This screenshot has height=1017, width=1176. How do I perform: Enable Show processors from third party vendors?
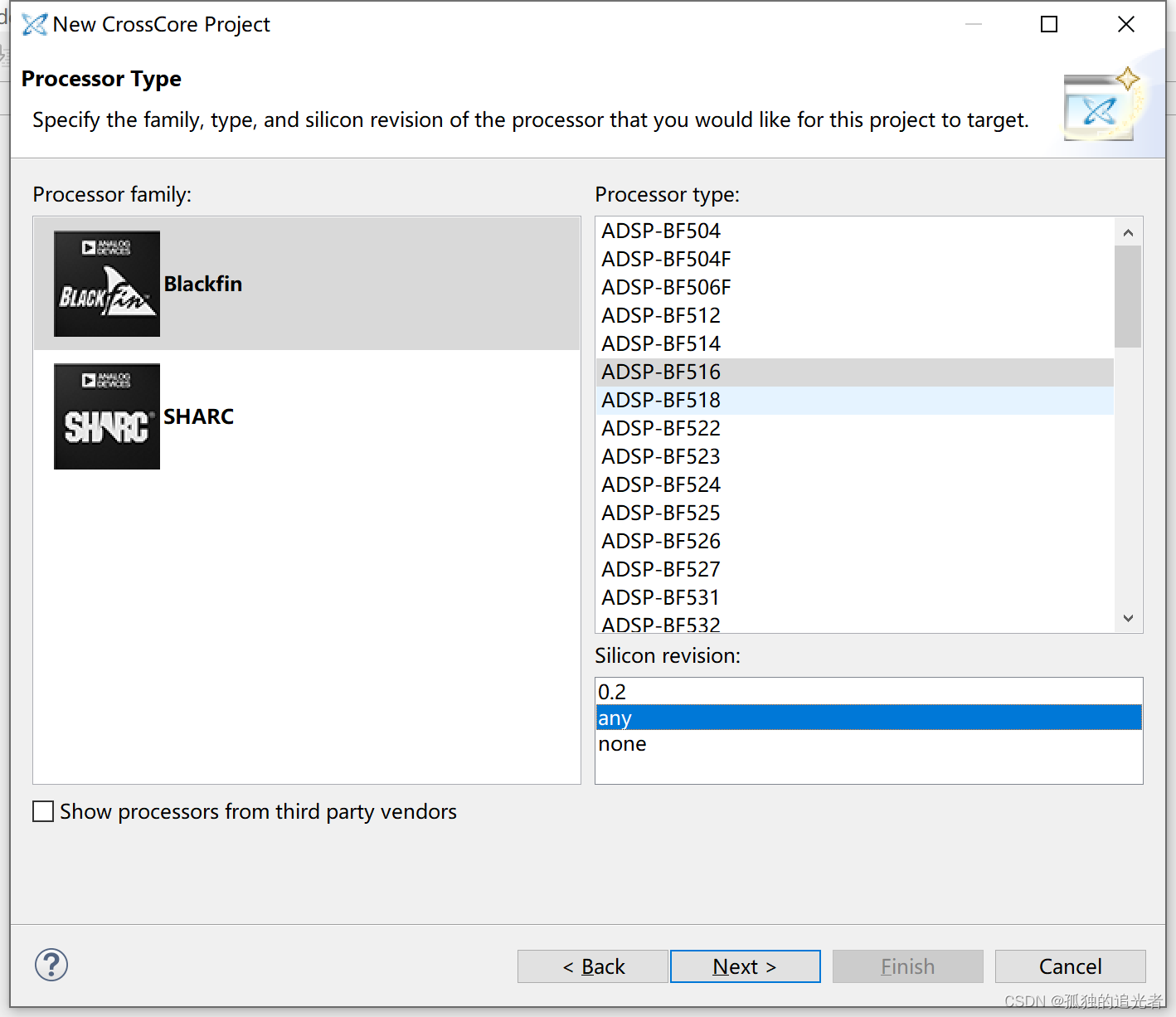pos(43,811)
